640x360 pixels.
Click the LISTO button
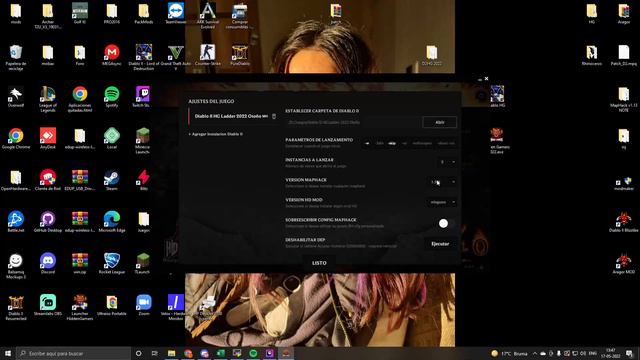pyautogui.click(x=319, y=263)
